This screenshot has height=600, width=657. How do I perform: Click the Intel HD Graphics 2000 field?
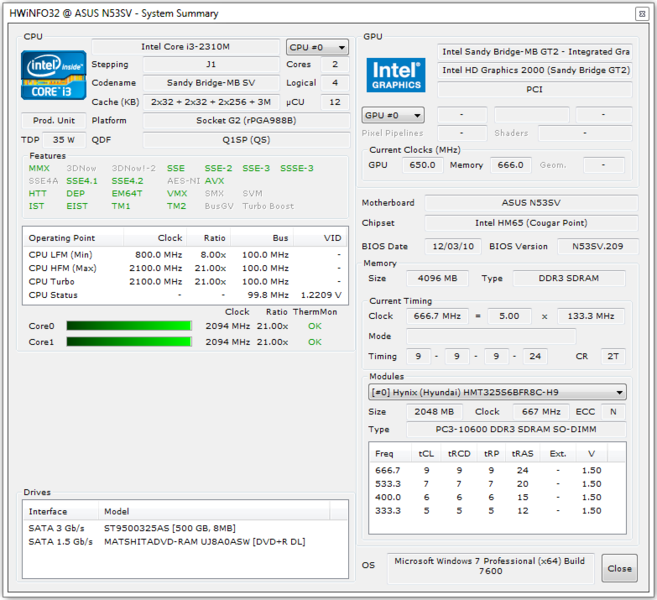coord(535,70)
